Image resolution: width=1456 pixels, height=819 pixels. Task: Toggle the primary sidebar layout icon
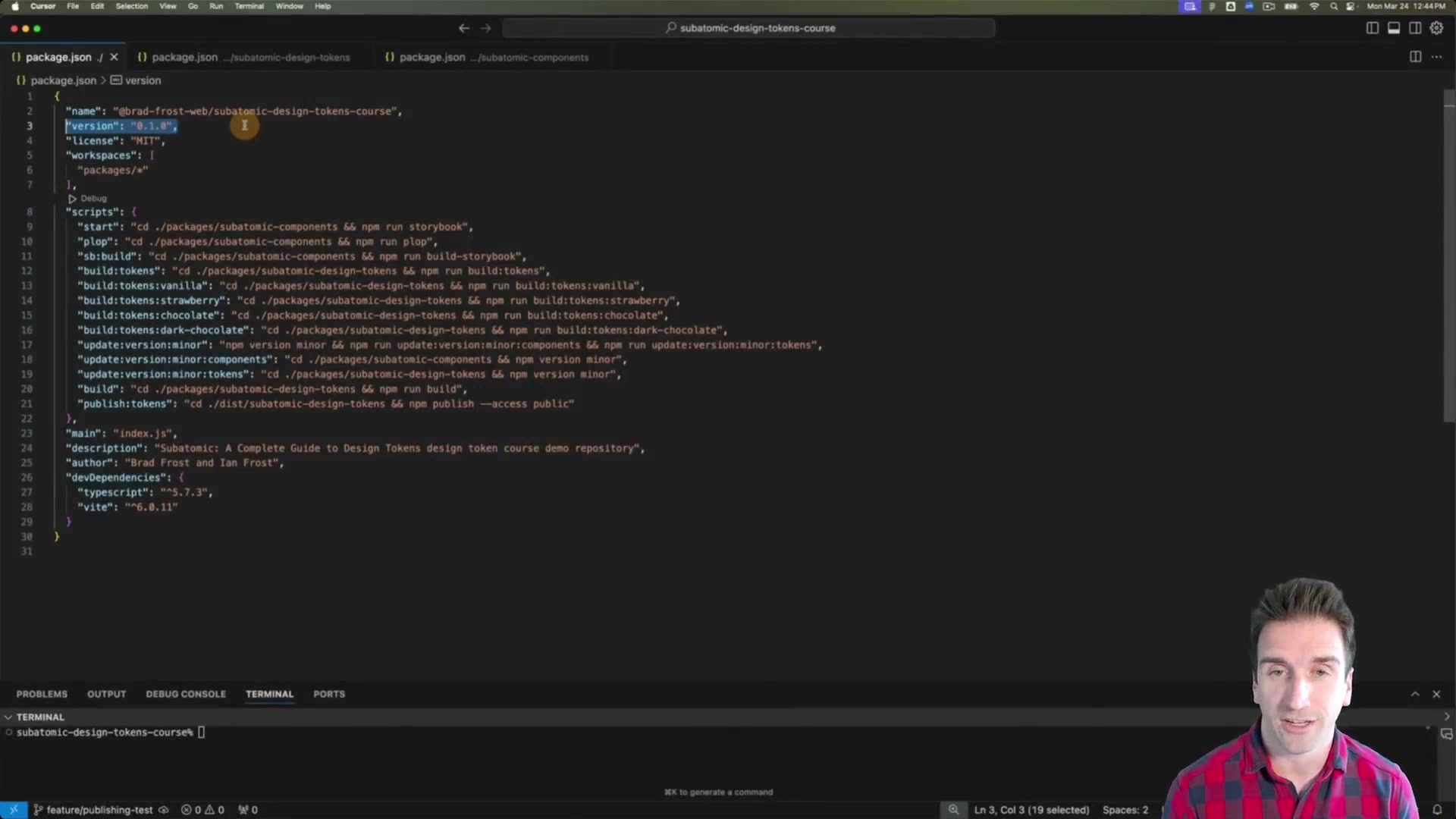(1373, 28)
